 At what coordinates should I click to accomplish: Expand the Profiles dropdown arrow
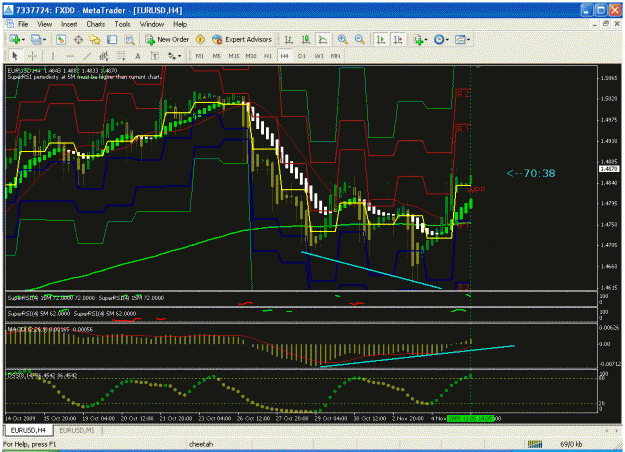tap(44, 40)
